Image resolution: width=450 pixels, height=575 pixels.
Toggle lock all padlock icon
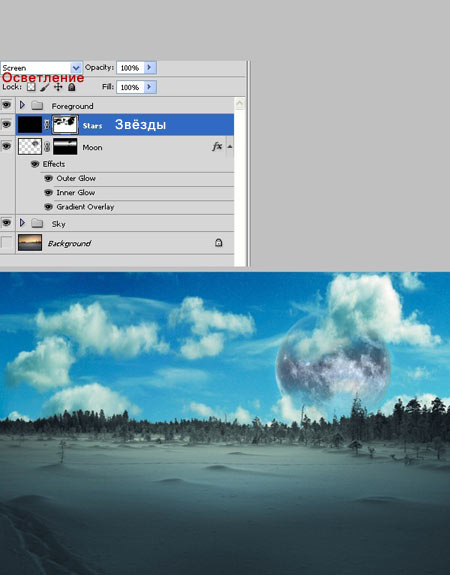[x=72, y=87]
